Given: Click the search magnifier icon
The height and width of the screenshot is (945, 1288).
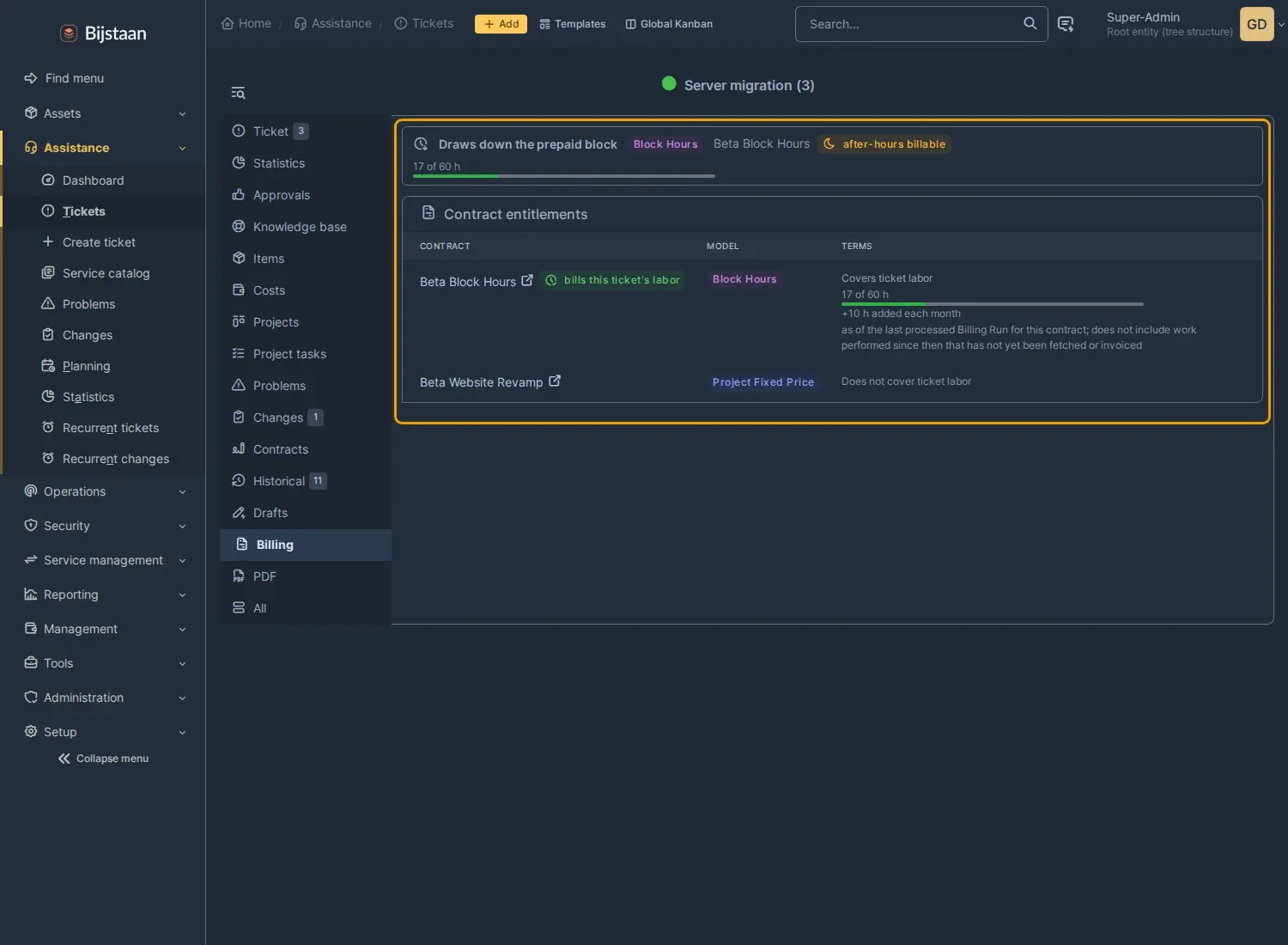Looking at the screenshot, I should [x=1030, y=23].
